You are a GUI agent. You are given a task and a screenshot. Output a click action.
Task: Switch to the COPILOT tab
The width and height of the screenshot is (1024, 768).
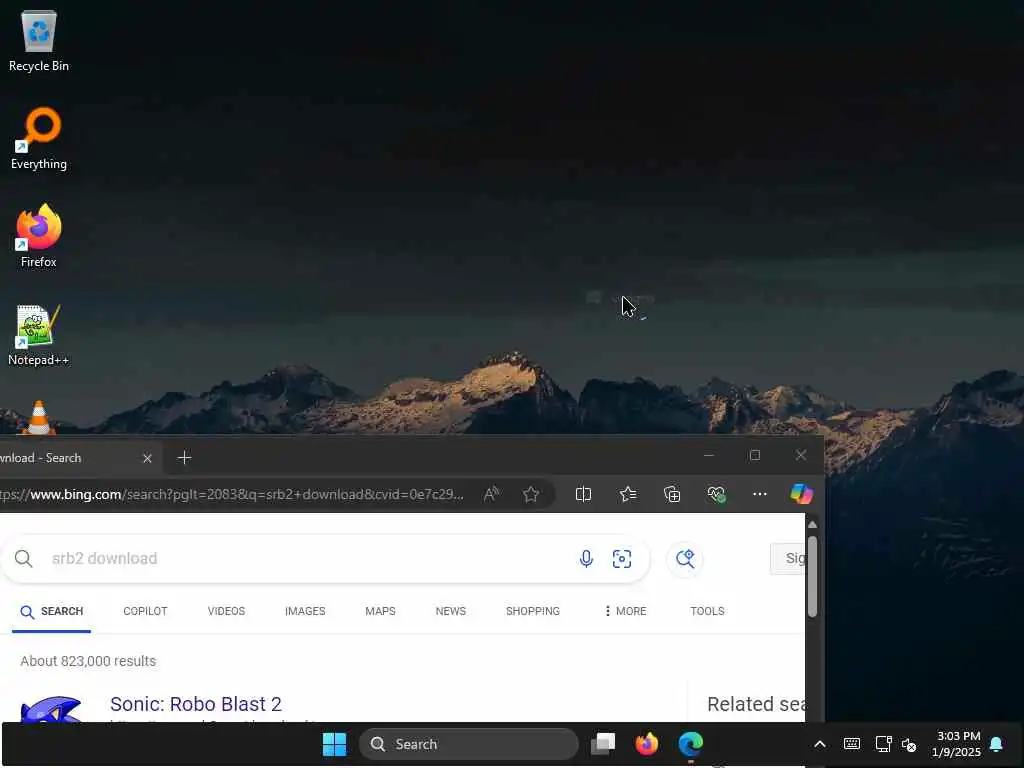click(145, 611)
